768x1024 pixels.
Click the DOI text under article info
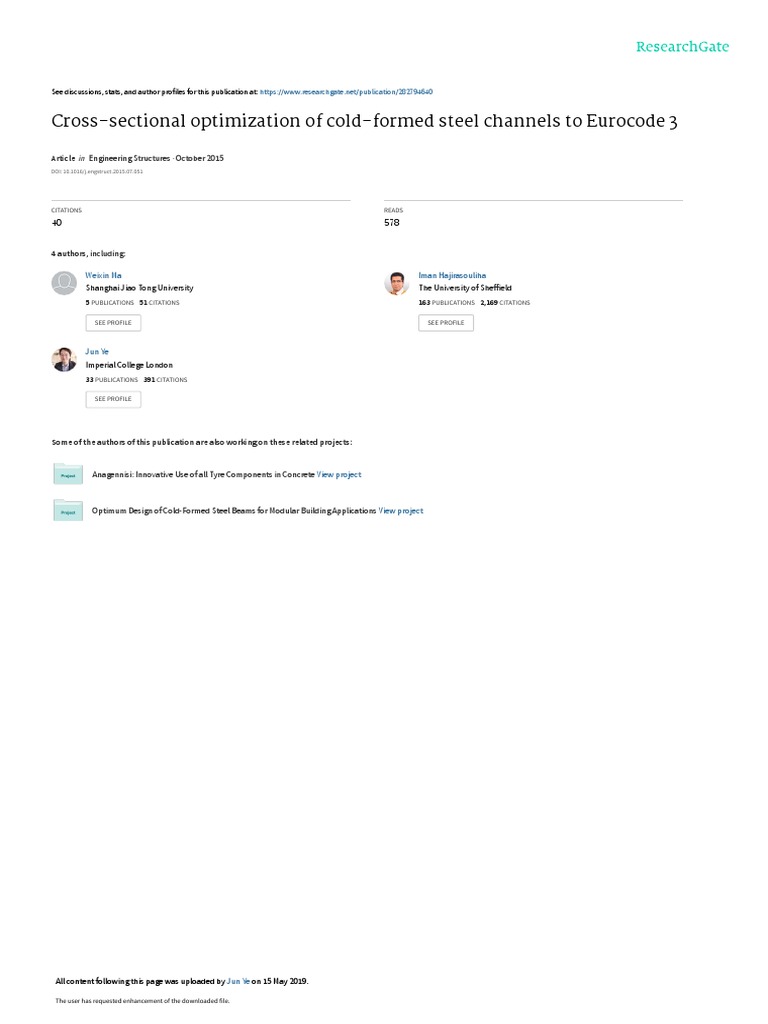pos(97,172)
